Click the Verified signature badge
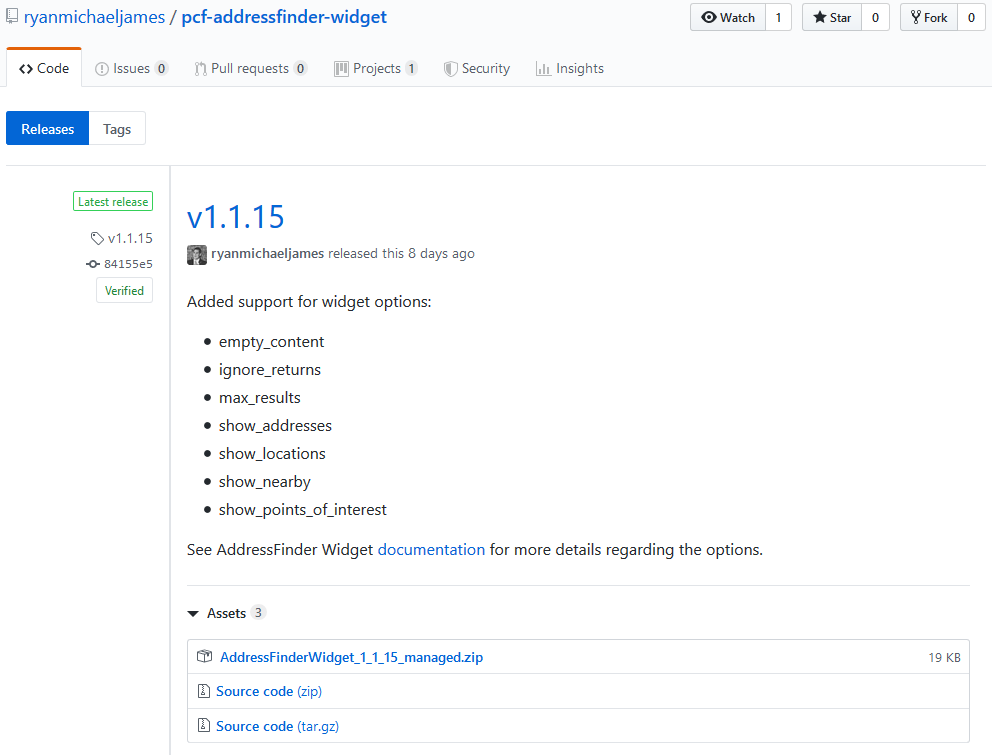This screenshot has width=992, height=755. pyautogui.click(x=125, y=291)
